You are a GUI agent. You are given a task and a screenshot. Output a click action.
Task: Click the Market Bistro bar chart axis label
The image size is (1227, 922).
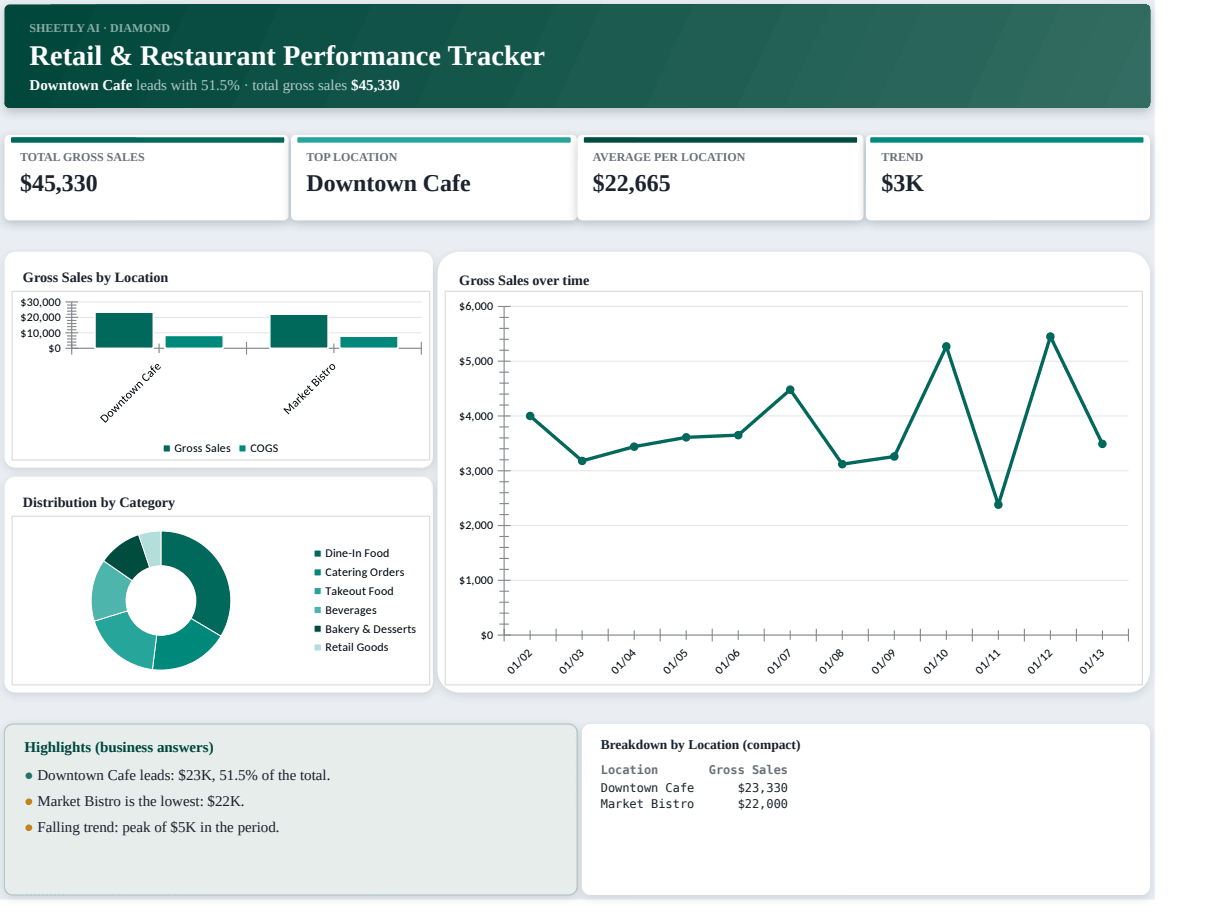309,388
